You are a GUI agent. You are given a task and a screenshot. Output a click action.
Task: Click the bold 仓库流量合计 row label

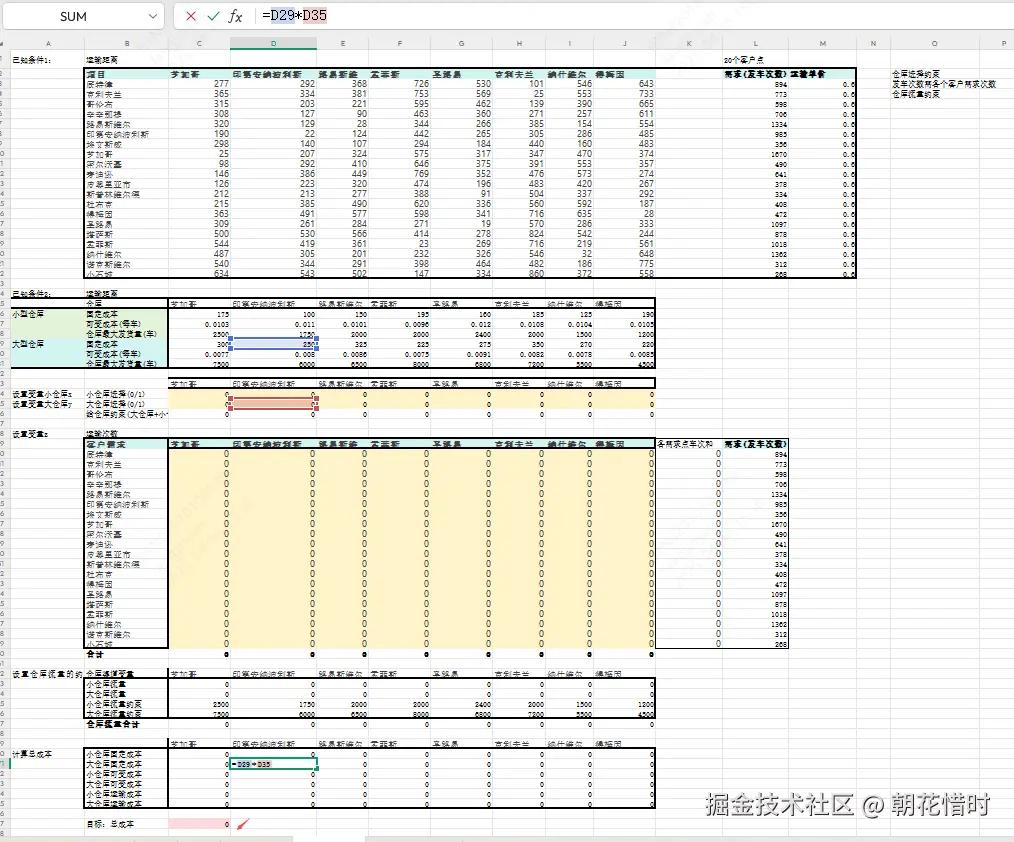point(113,724)
